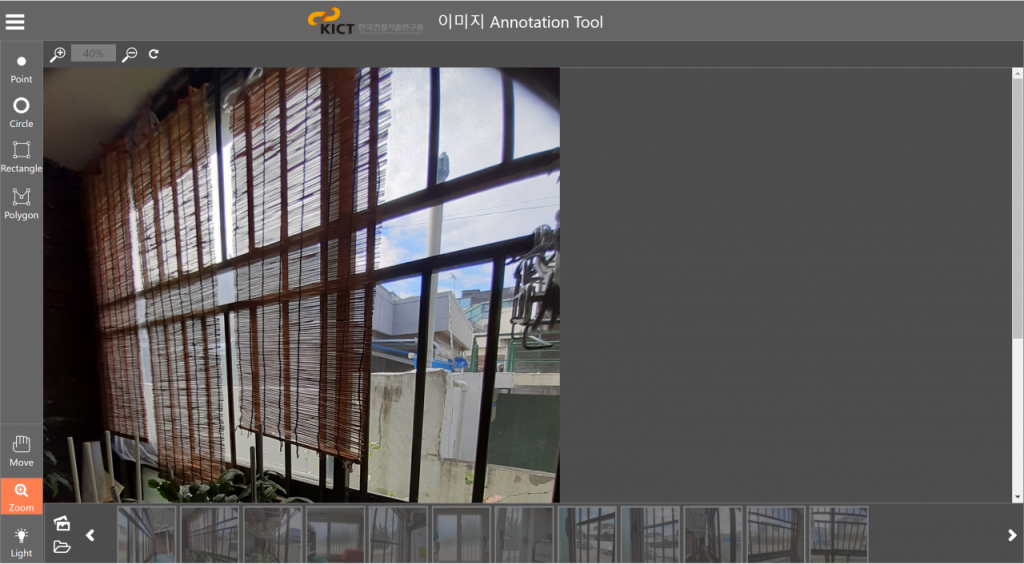Toggle the orange Zoom tool
Image resolution: width=1024 pixels, height=564 pixels.
pos(21,496)
